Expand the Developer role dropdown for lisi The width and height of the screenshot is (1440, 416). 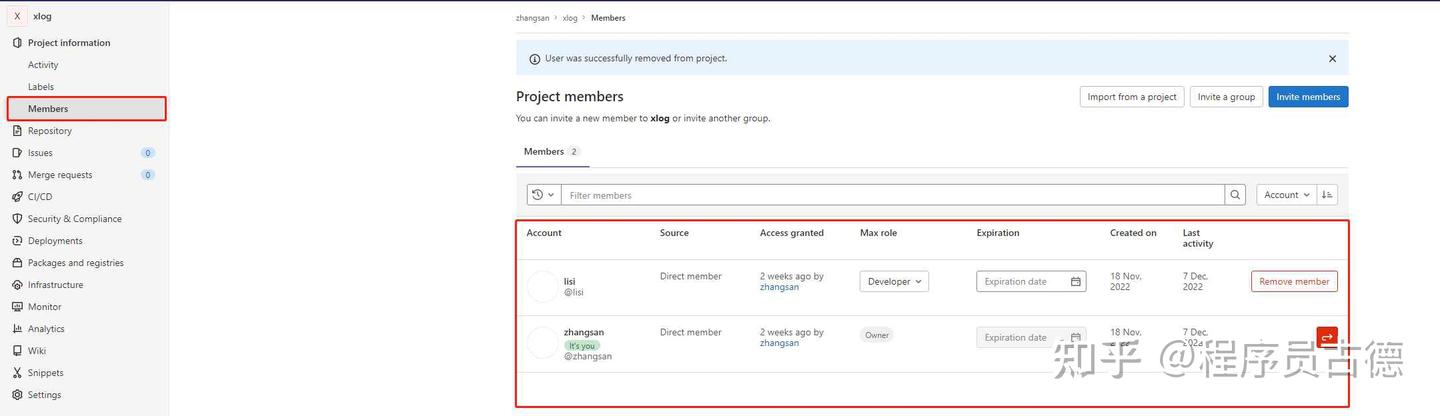tap(894, 282)
